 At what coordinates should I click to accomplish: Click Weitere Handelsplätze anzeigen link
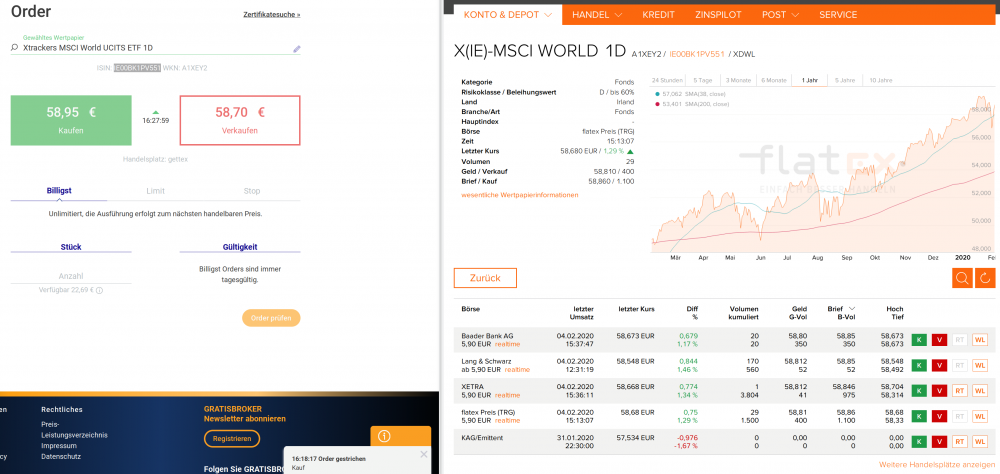tap(936, 464)
